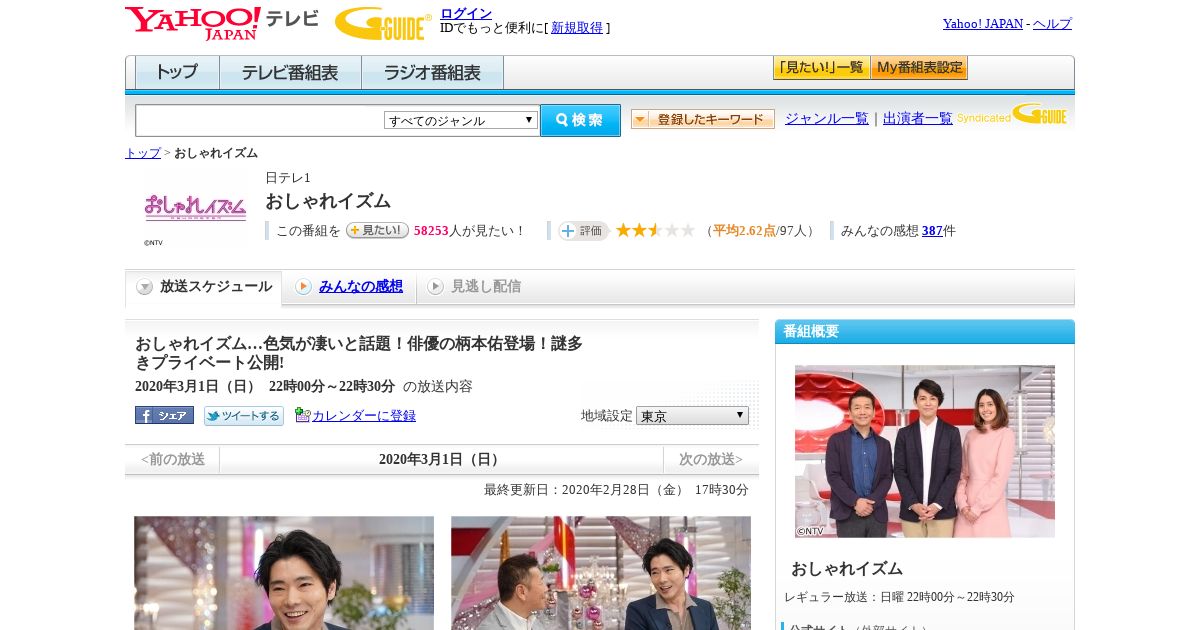Viewport: 1200px width, 630px height.
Task: Click the Yahoo! JAPAN テレビ logo
Action: click(x=222, y=23)
